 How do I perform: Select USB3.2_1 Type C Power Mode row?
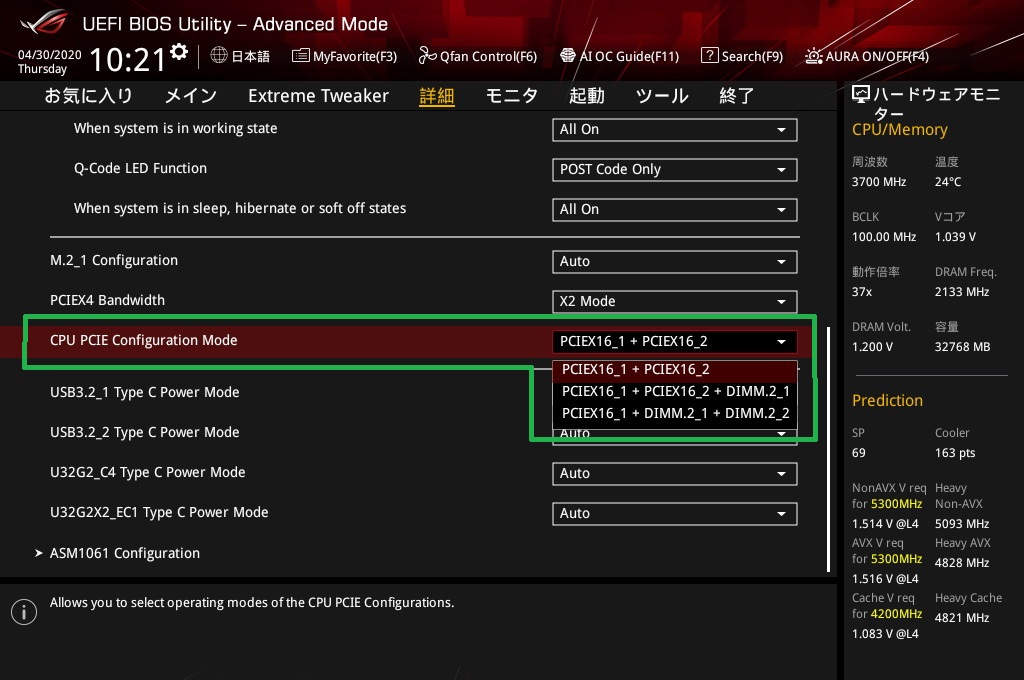pos(144,393)
